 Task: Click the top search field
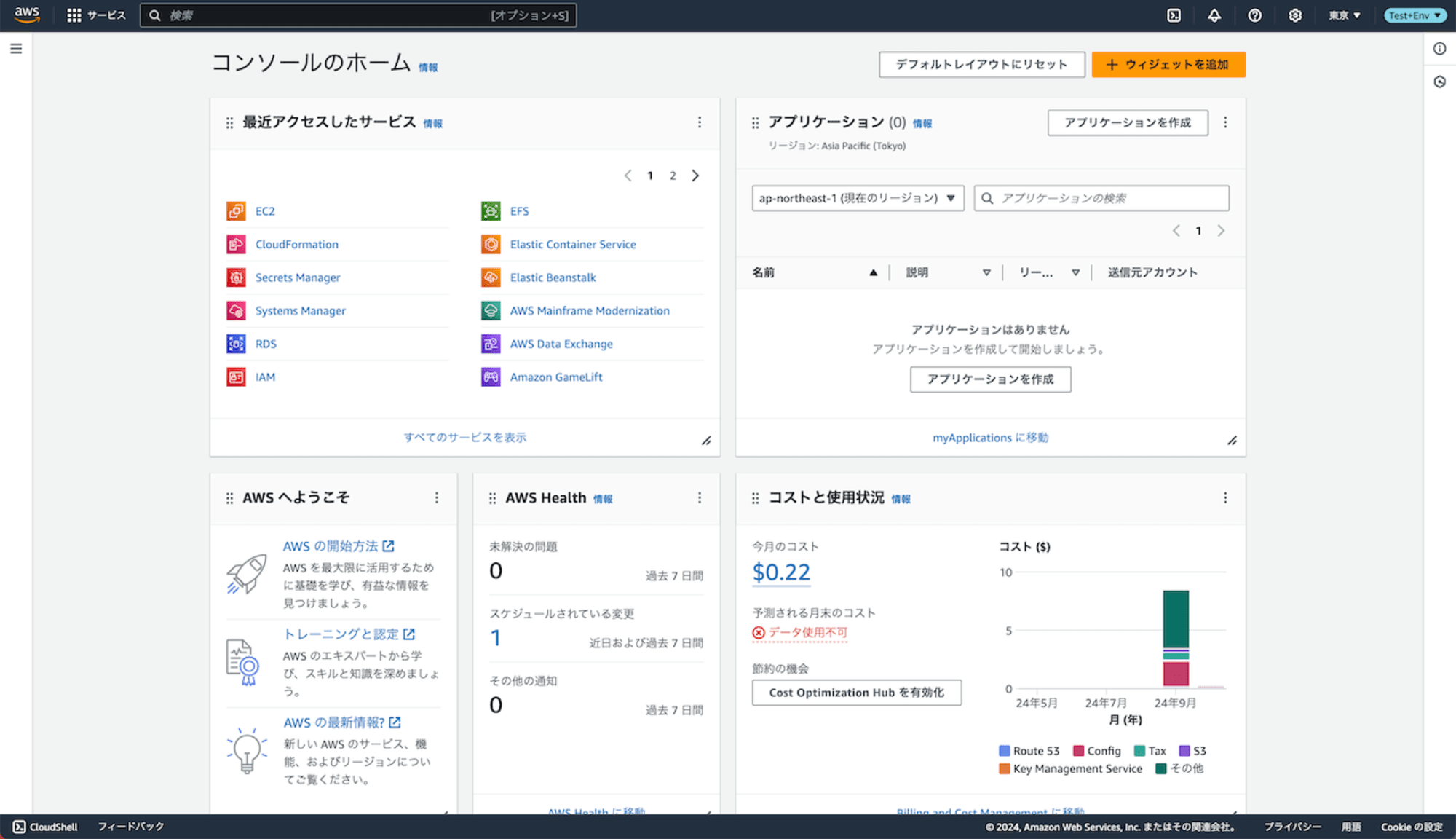pyautogui.click(x=358, y=15)
